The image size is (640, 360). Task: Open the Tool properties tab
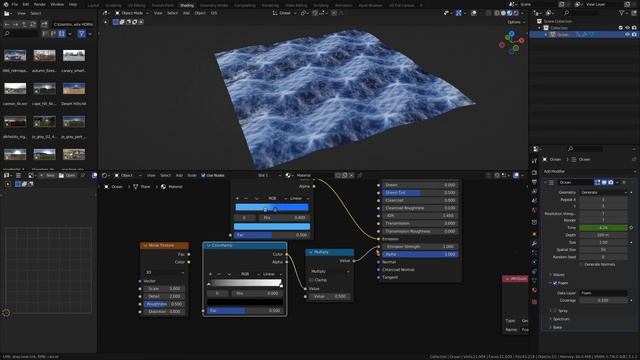534,161
